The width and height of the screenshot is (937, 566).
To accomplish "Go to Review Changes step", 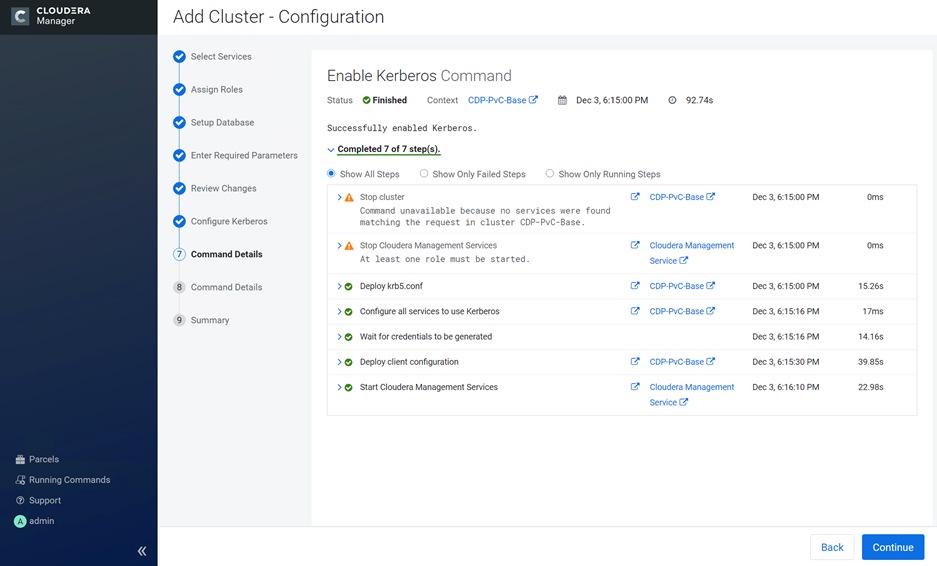I will coord(223,188).
